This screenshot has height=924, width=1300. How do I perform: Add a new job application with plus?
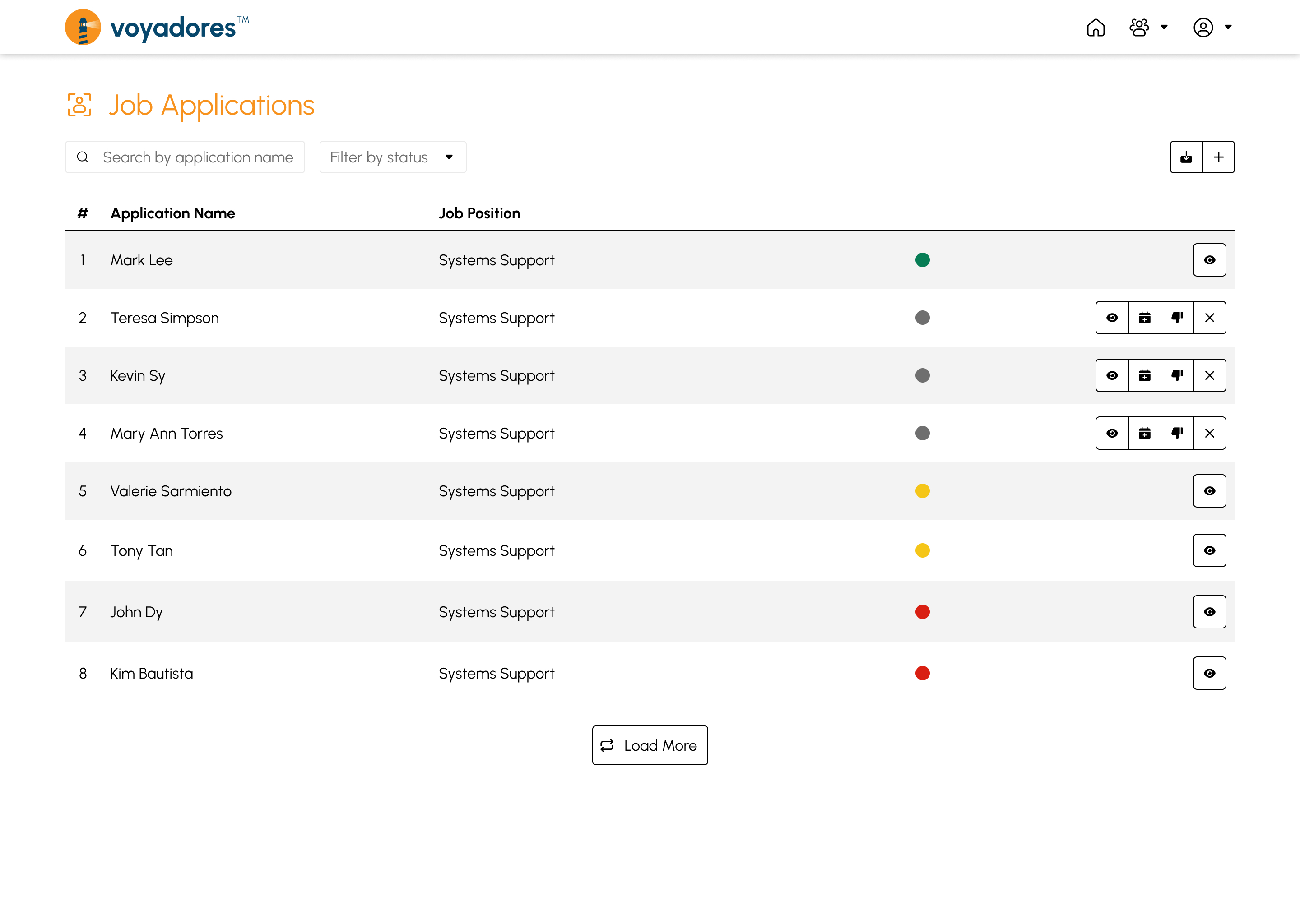click(1219, 157)
